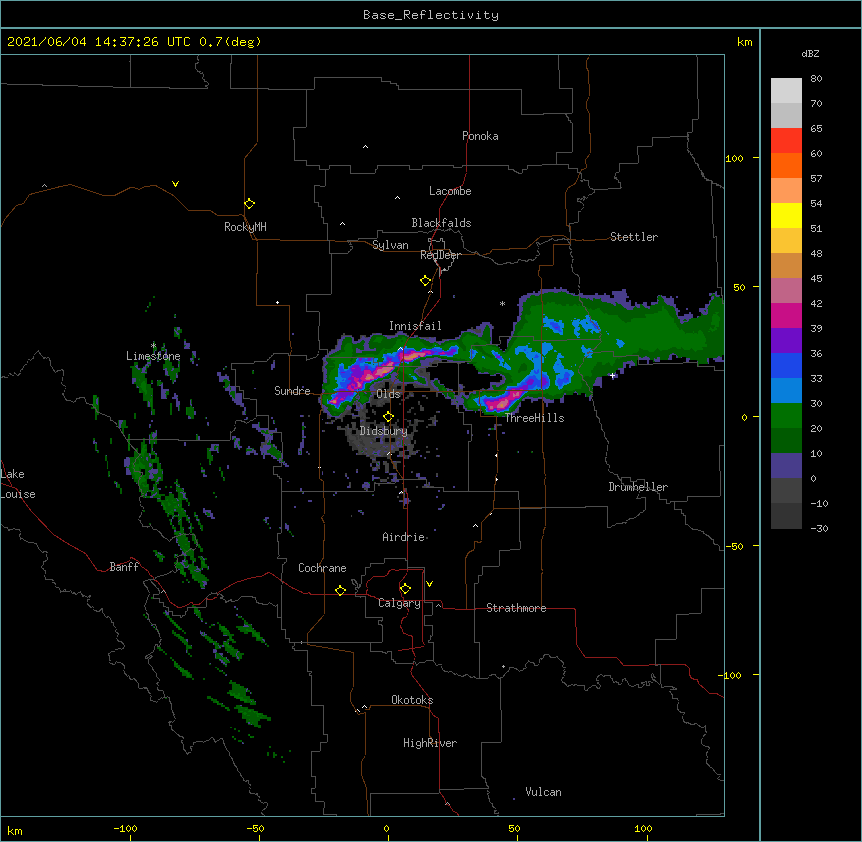Click the -30 value in the dBZ legend

tap(819, 528)
